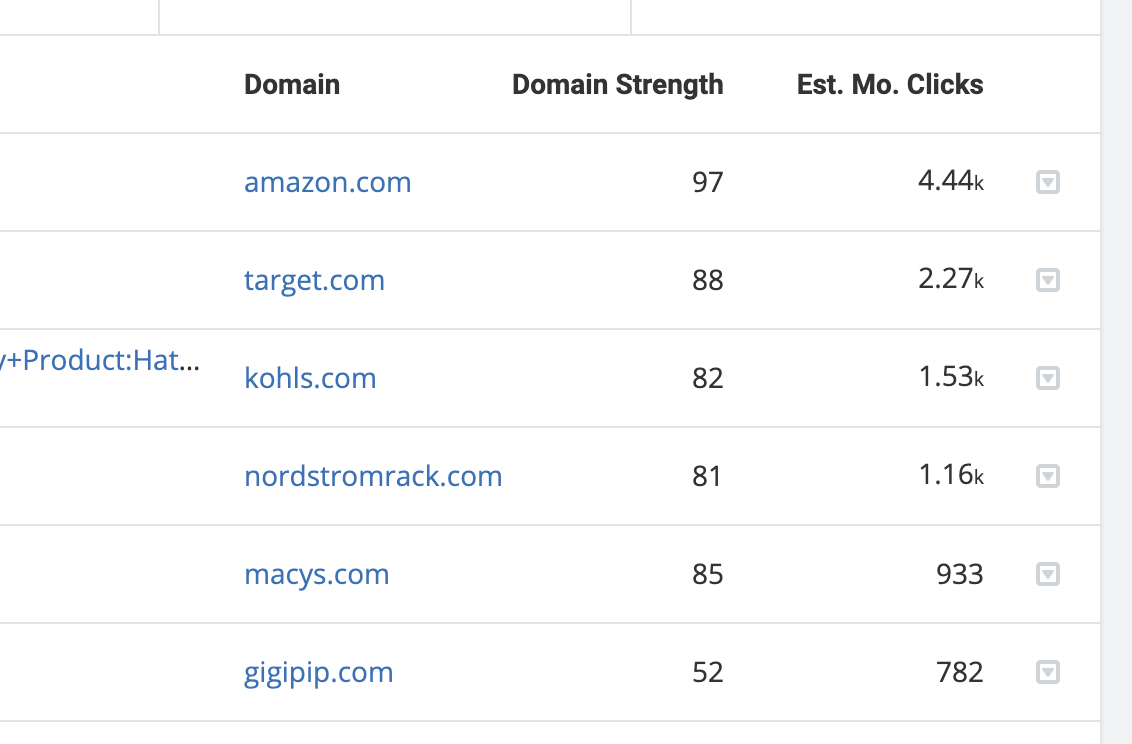
Task: Open the target.com row dropdown arrow
Action: (x=1048, y=280)
